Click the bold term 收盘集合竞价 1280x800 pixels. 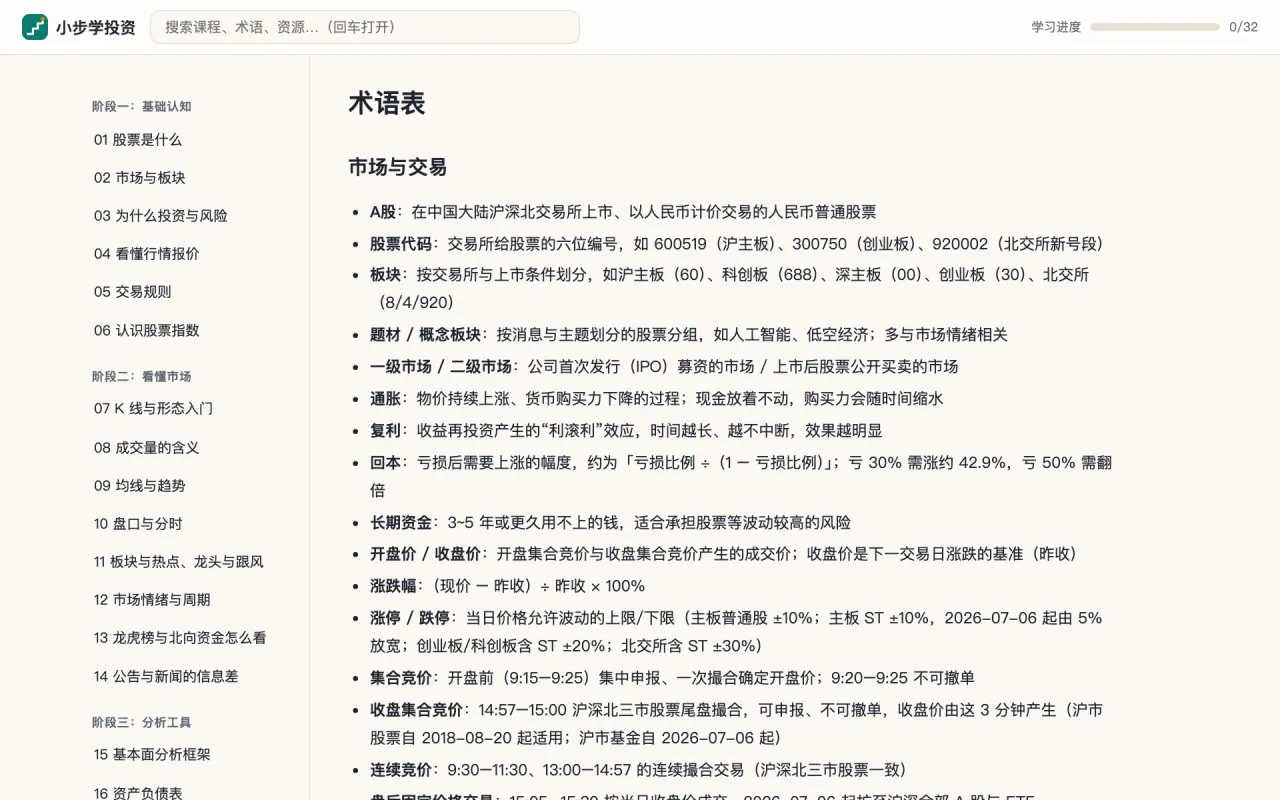pyautogui.click(x=417, y=710)
